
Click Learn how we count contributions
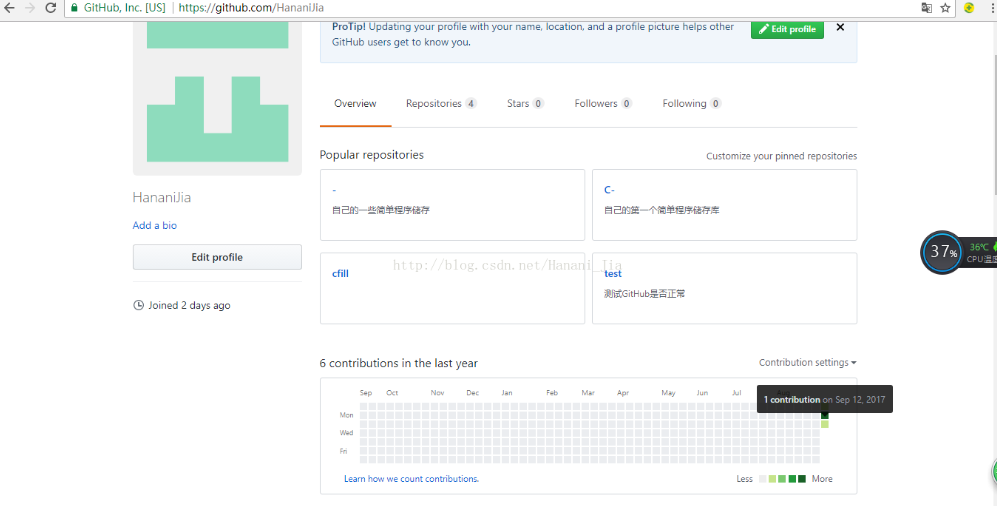coord(411,479)
